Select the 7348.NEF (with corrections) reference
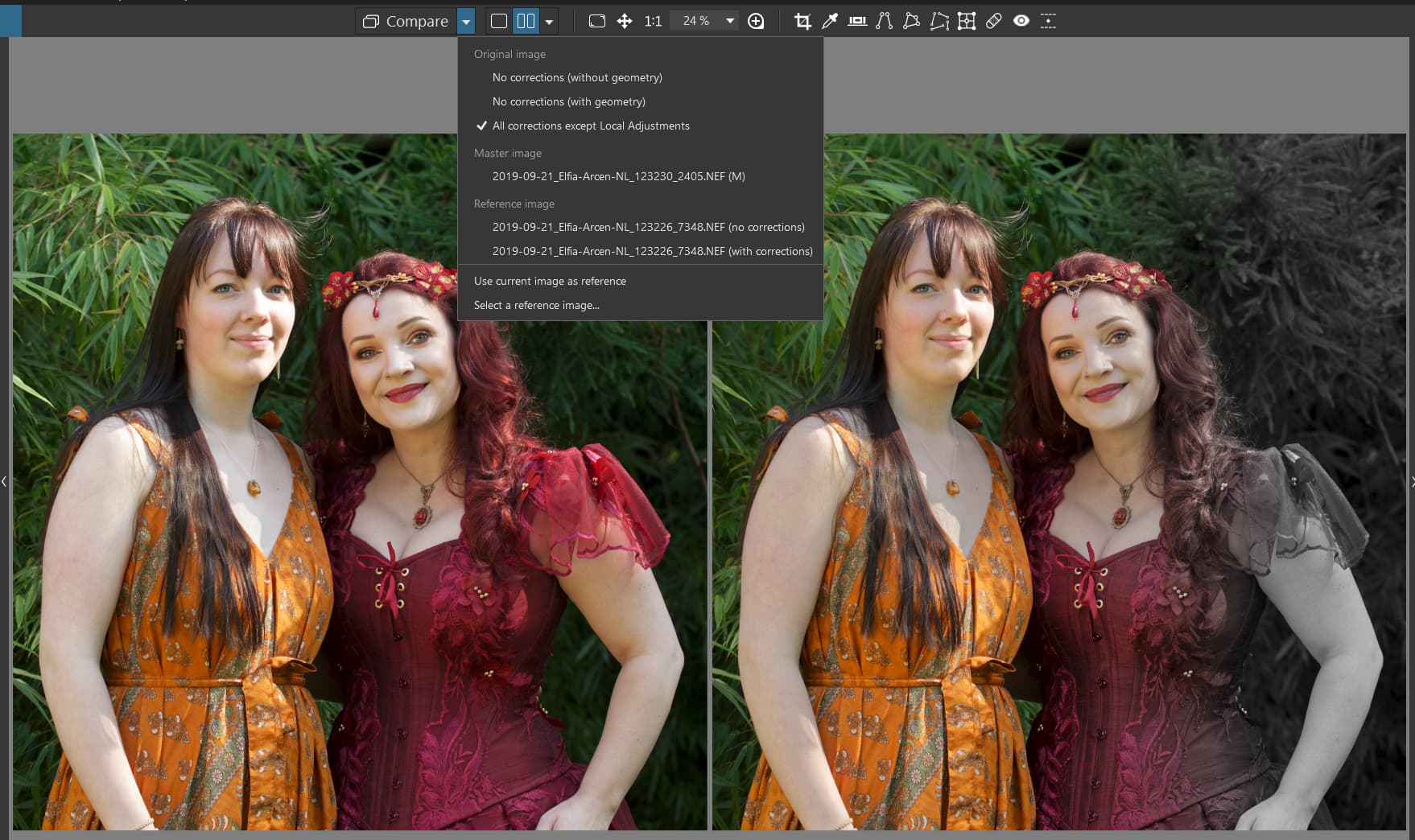The image size is (1415, 840). [652, 252]
